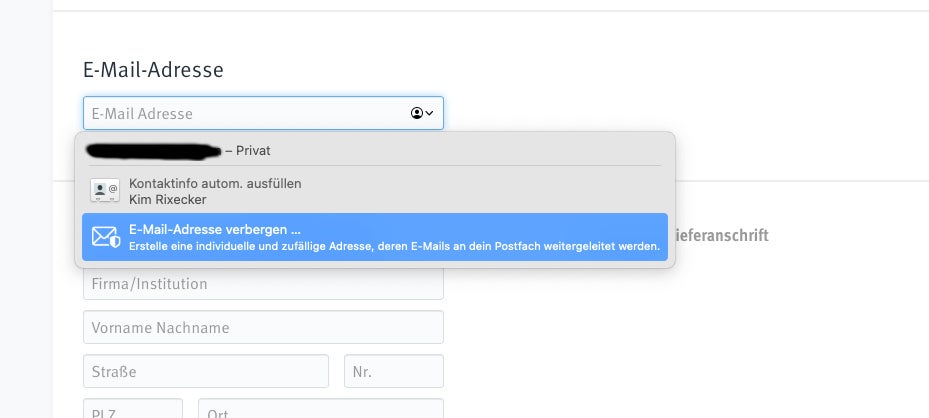Click the contact autofill person icon
The image size is (929, 418).
tap(417, 113)
